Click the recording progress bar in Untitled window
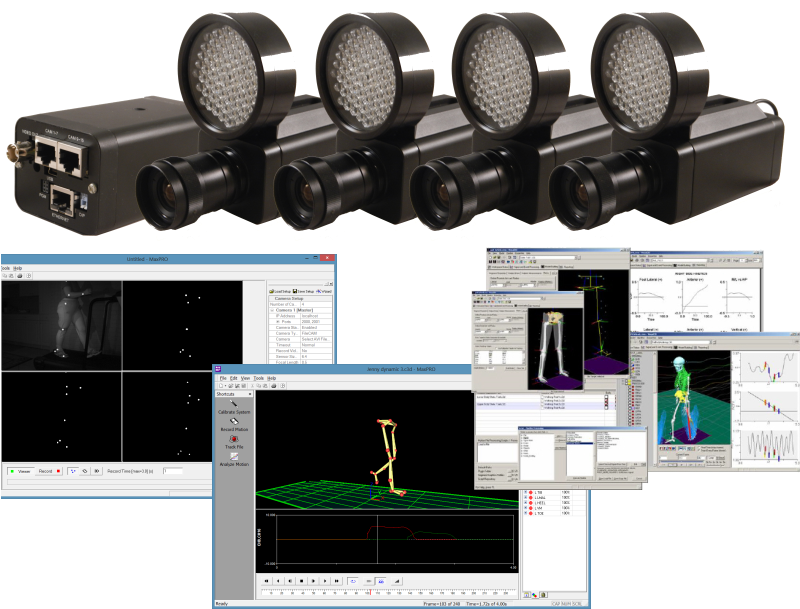The width and height of the screenshot is (800, 609). (109, 481)
